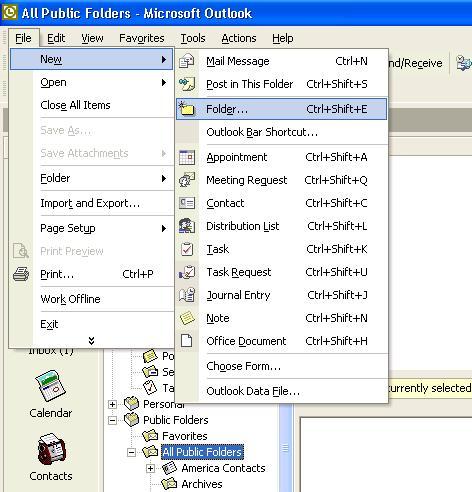The width and height of the screenshot is (472, 492).
Task: Choose Outlook Data File
Action: [282, 391]
